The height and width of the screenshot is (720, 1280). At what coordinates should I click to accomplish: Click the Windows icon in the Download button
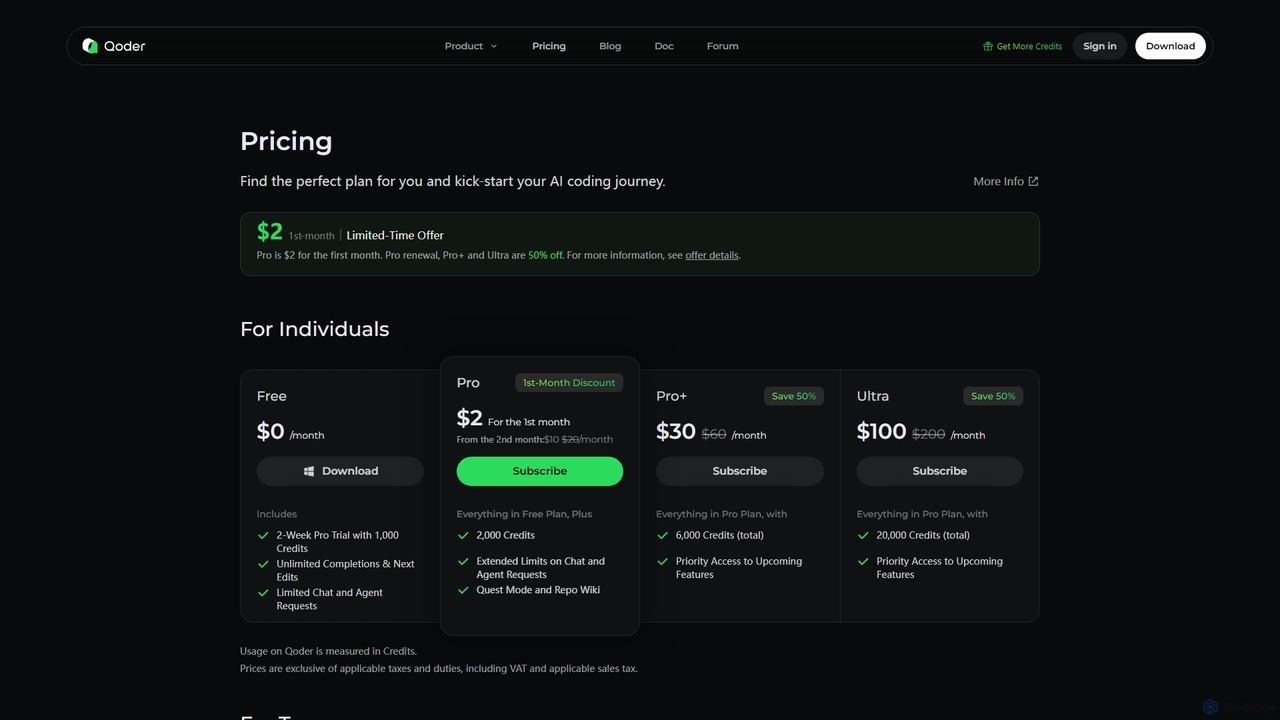coord(310,471)
